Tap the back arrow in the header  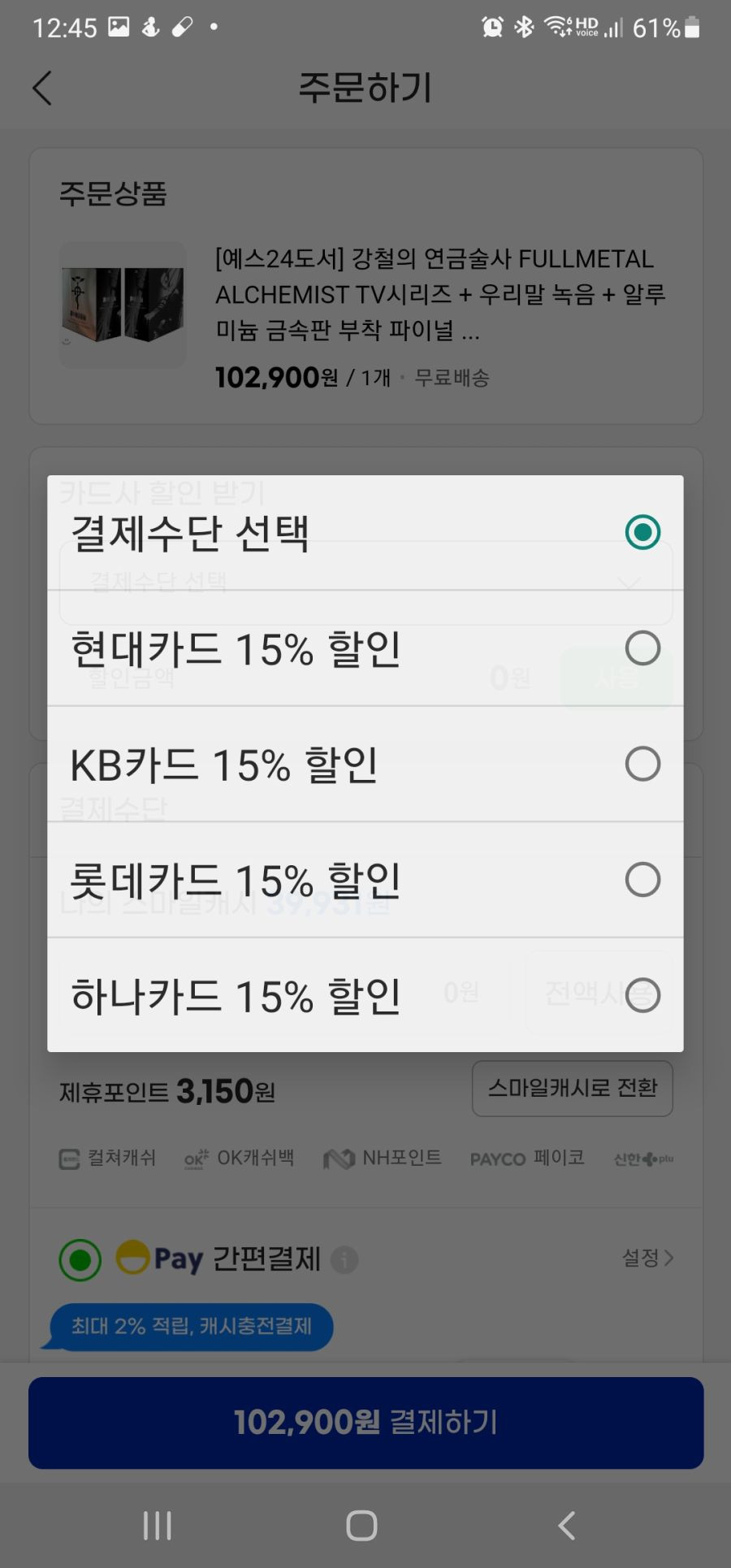42,88
